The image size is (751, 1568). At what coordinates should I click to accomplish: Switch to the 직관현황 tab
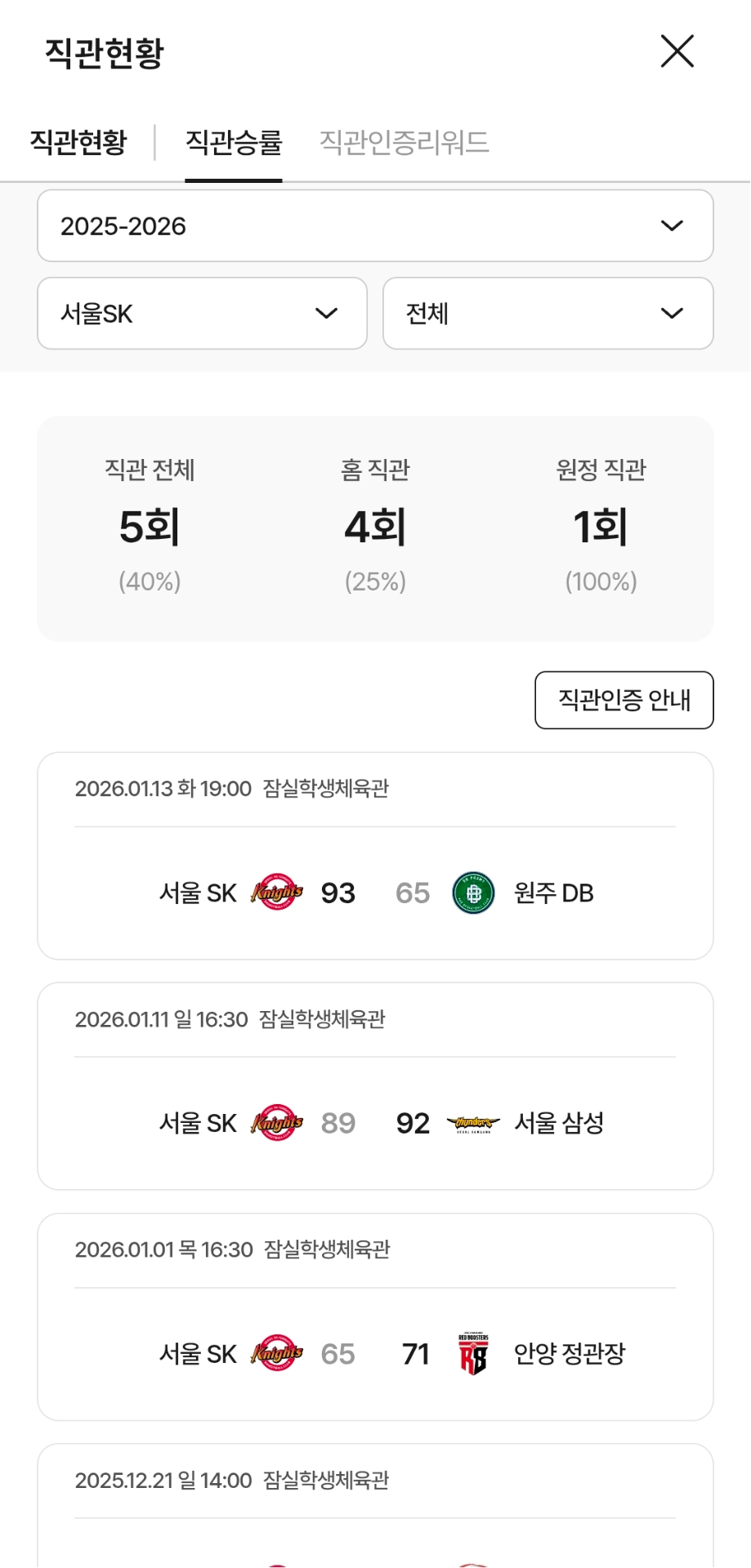click(78, 142)
